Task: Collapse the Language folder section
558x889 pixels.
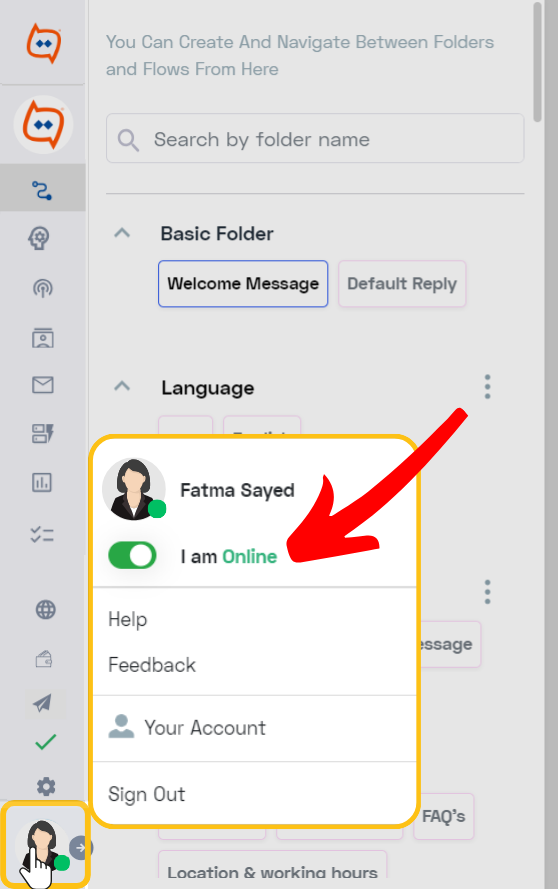Action: pos(122,387)
